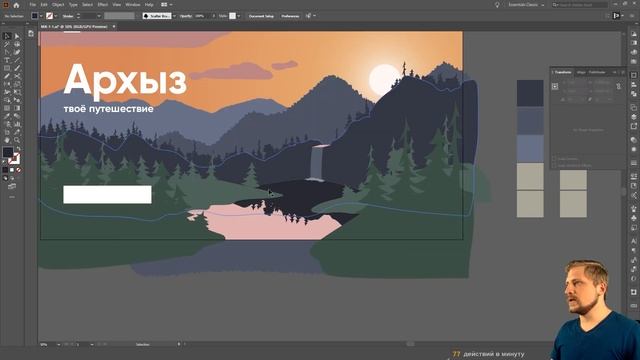Image resolution: width=640 pixels, height=360 pixels.
Task: Select the Type tool
Action: pos(7,60)
